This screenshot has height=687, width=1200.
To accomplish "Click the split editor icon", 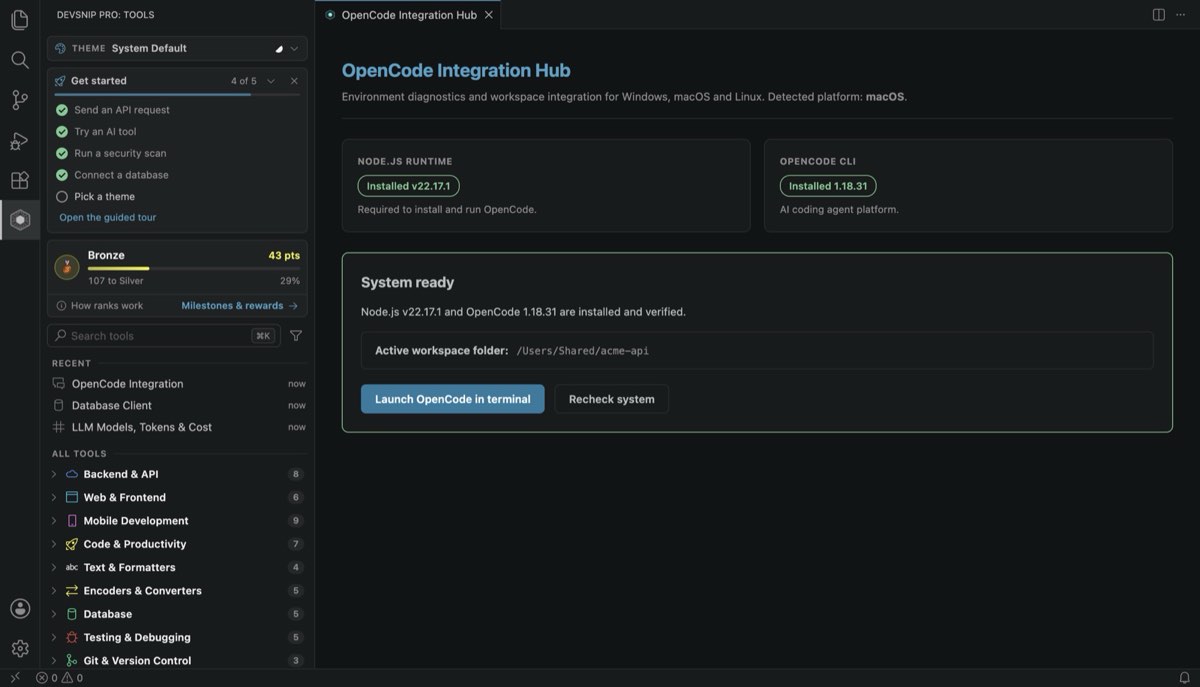I will pos(1158,15).
